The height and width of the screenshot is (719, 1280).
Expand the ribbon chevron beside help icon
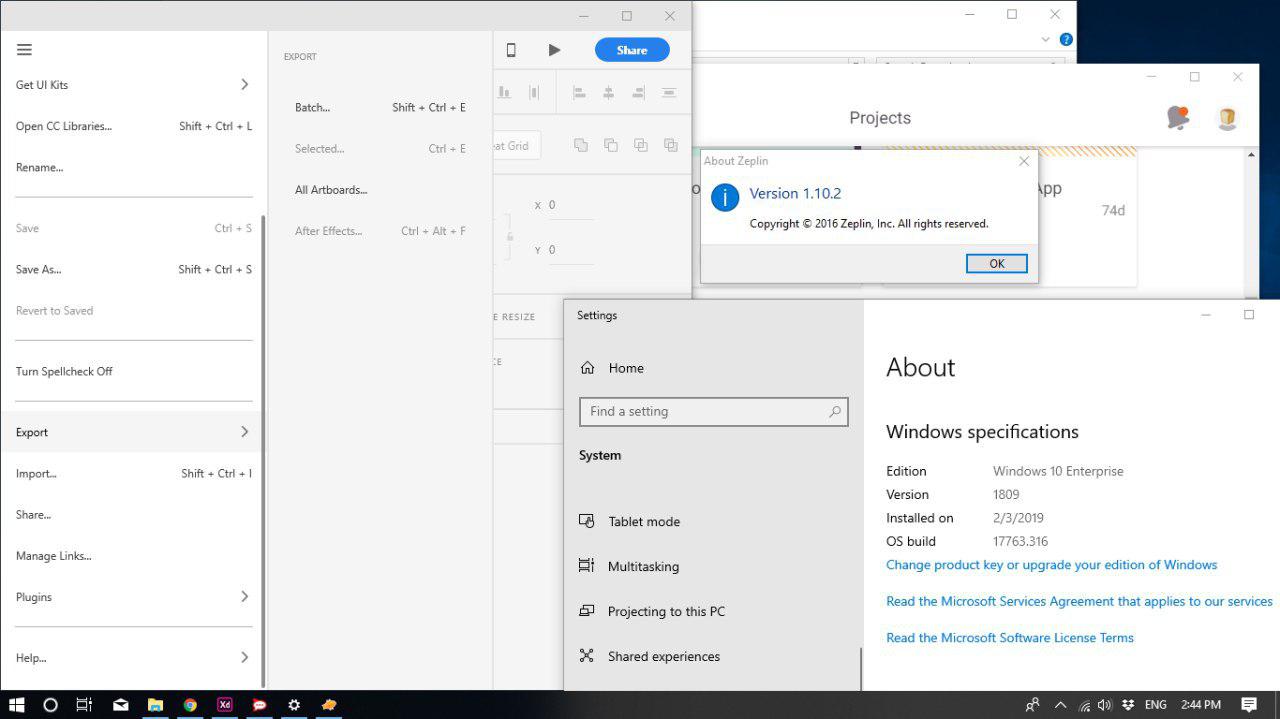(x=1046, y=40)
